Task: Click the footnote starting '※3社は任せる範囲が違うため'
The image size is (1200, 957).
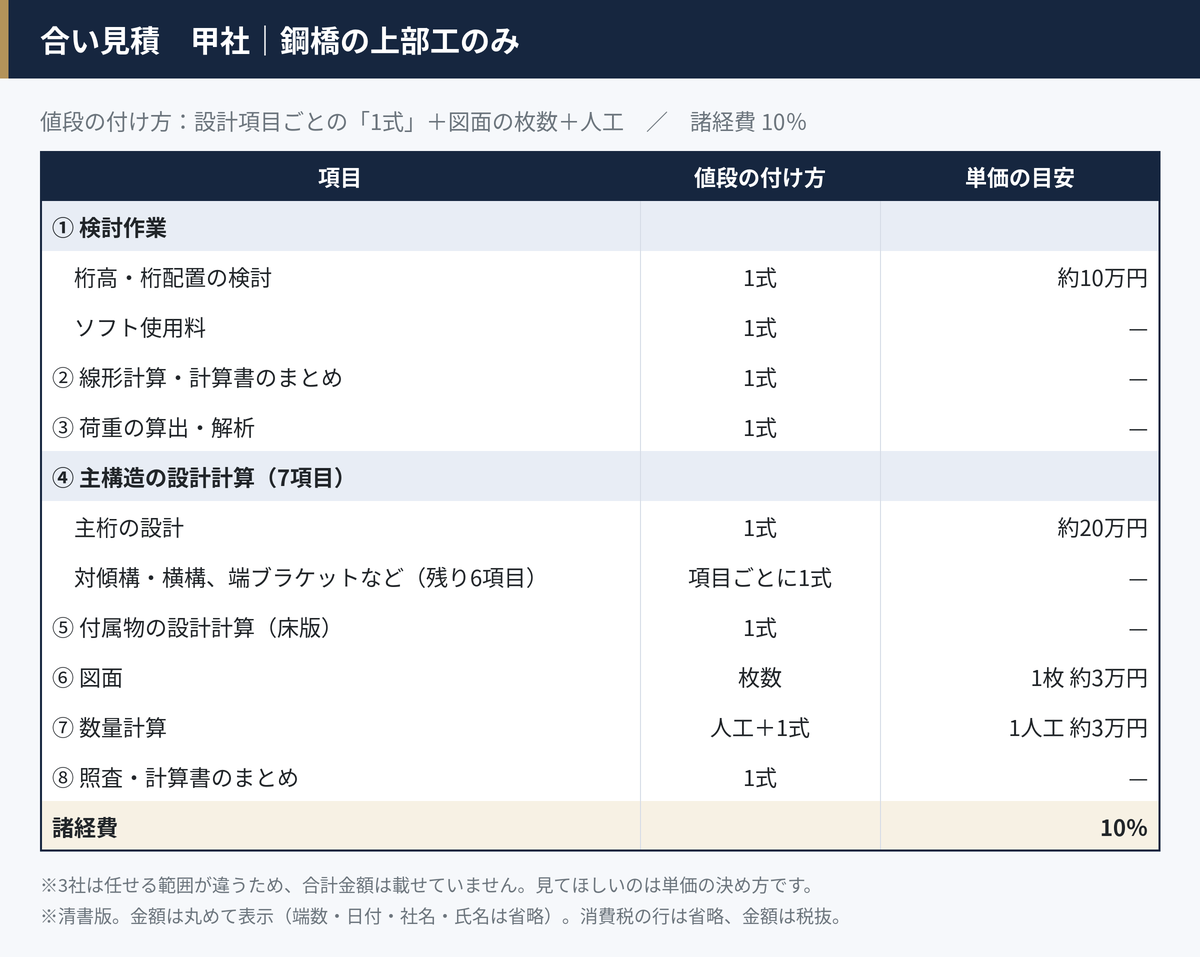Action: (427, 886)
